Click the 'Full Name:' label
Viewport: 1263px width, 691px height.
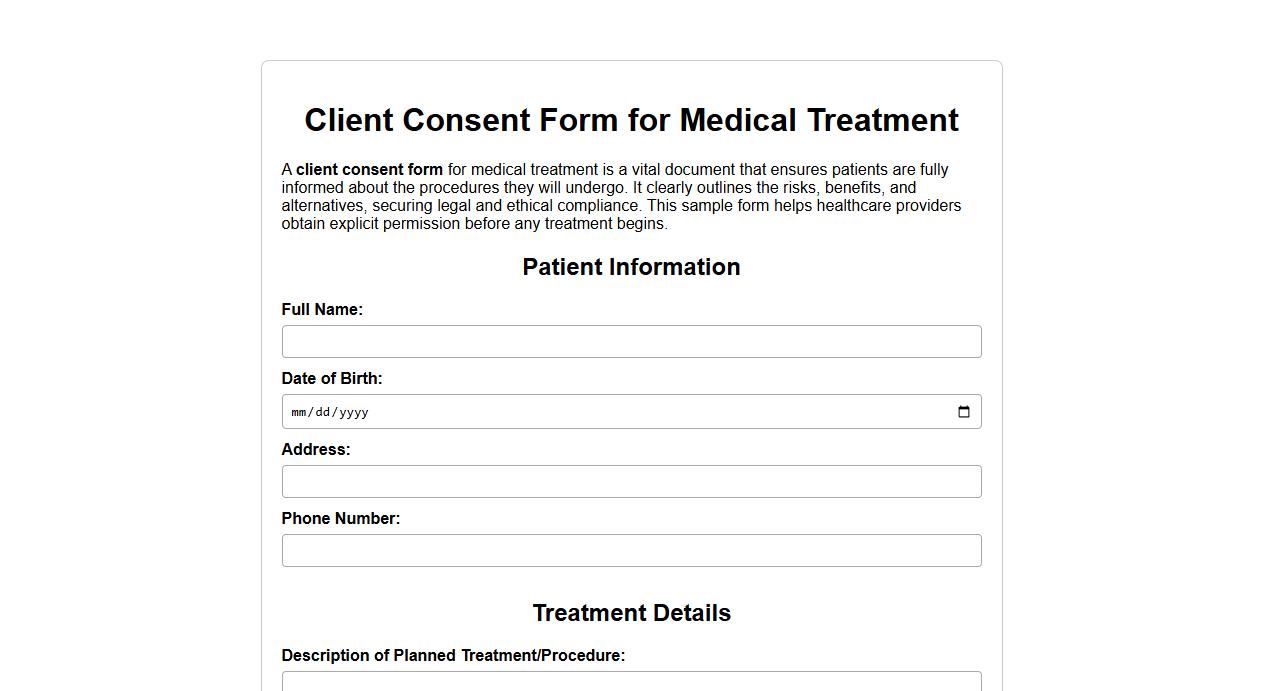click(322, 309)
